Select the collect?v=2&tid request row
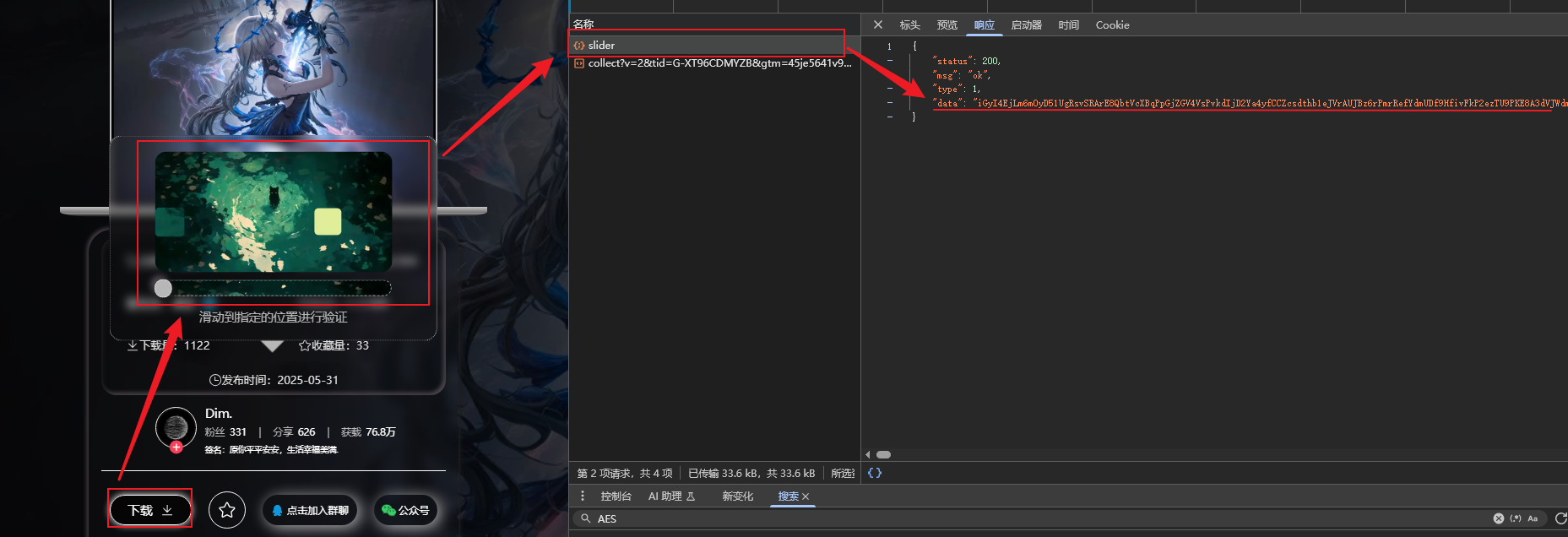Image resolution: width=1568 pixels, height=537 pixels. tap(714, 63)
